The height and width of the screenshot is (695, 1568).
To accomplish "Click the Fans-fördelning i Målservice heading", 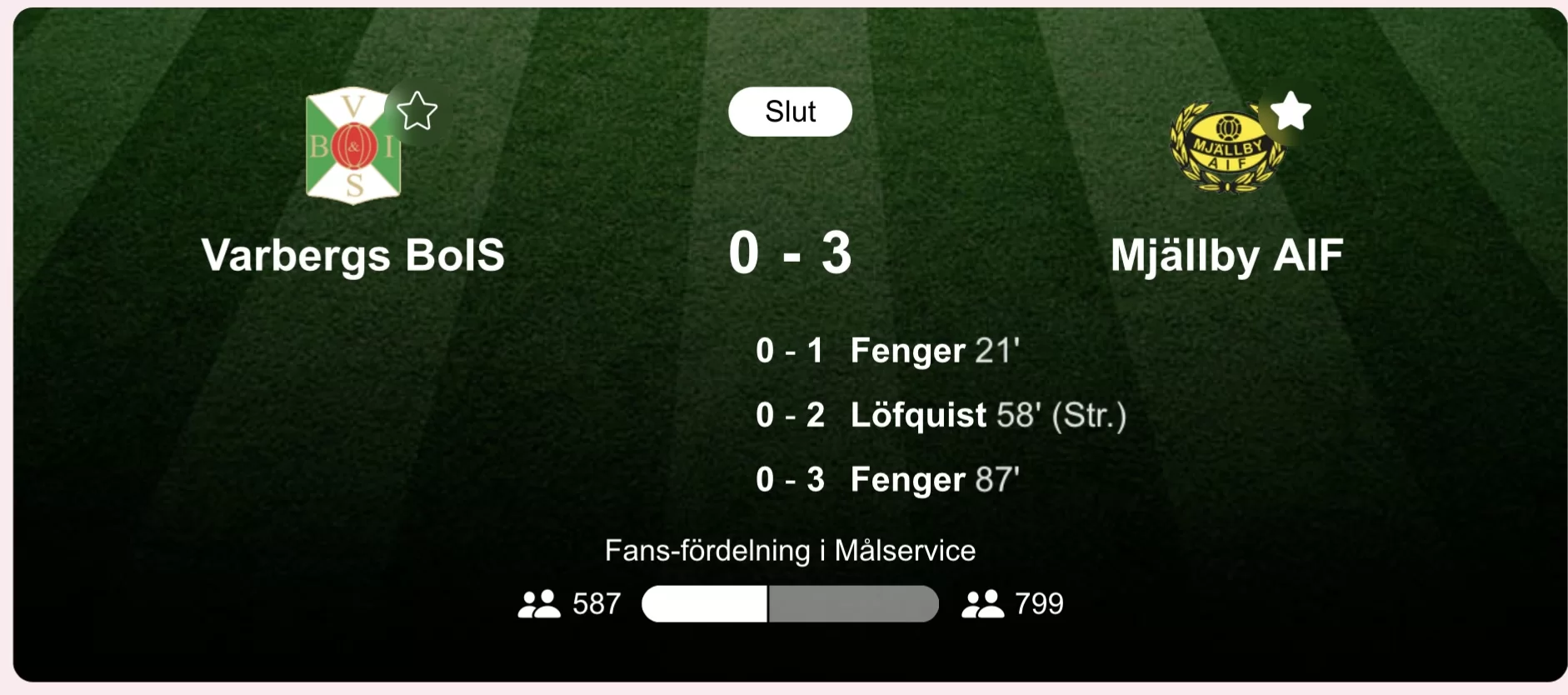I will click(x=790, y=551).
